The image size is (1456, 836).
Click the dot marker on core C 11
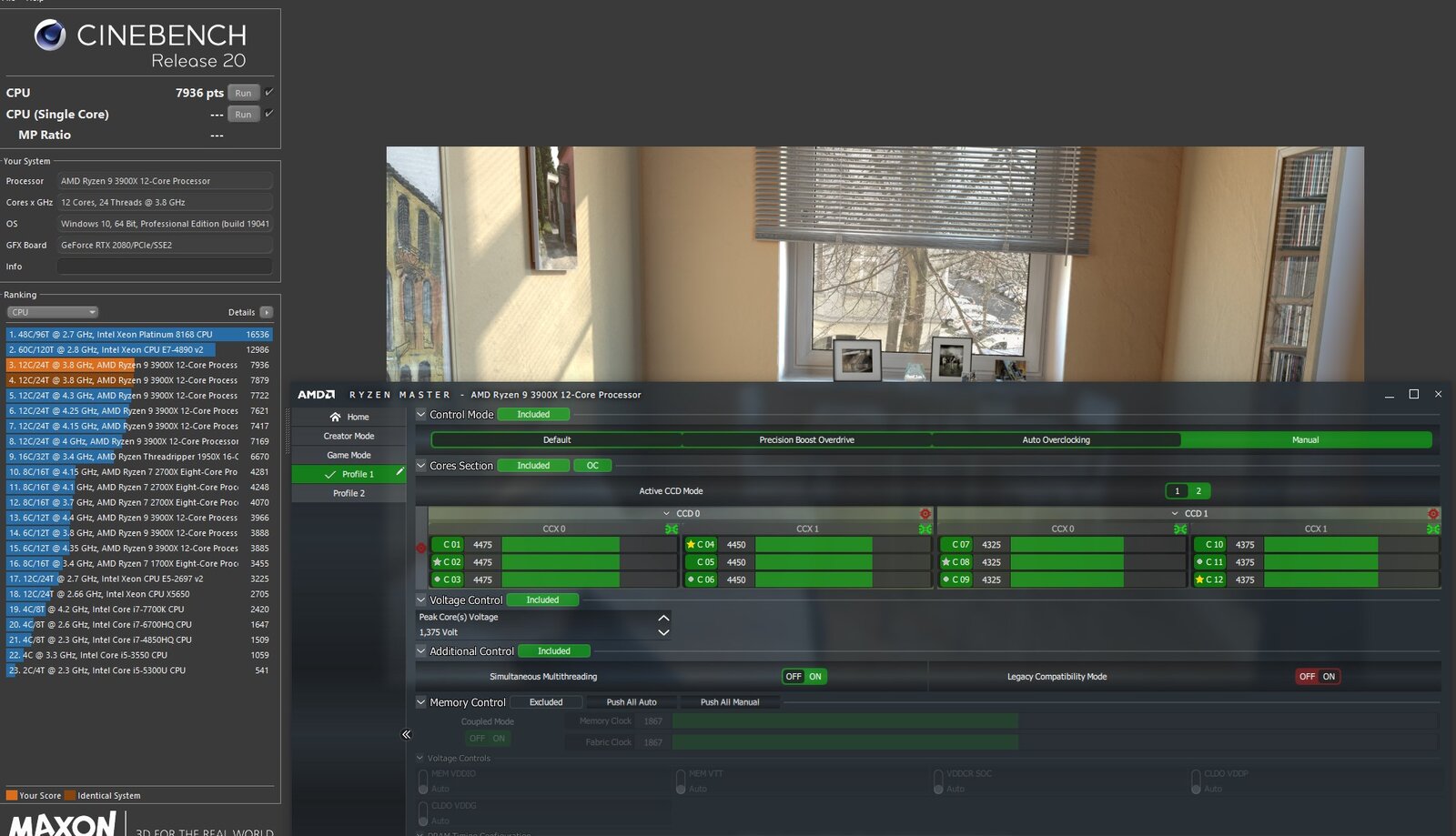tap(1199, 561)
